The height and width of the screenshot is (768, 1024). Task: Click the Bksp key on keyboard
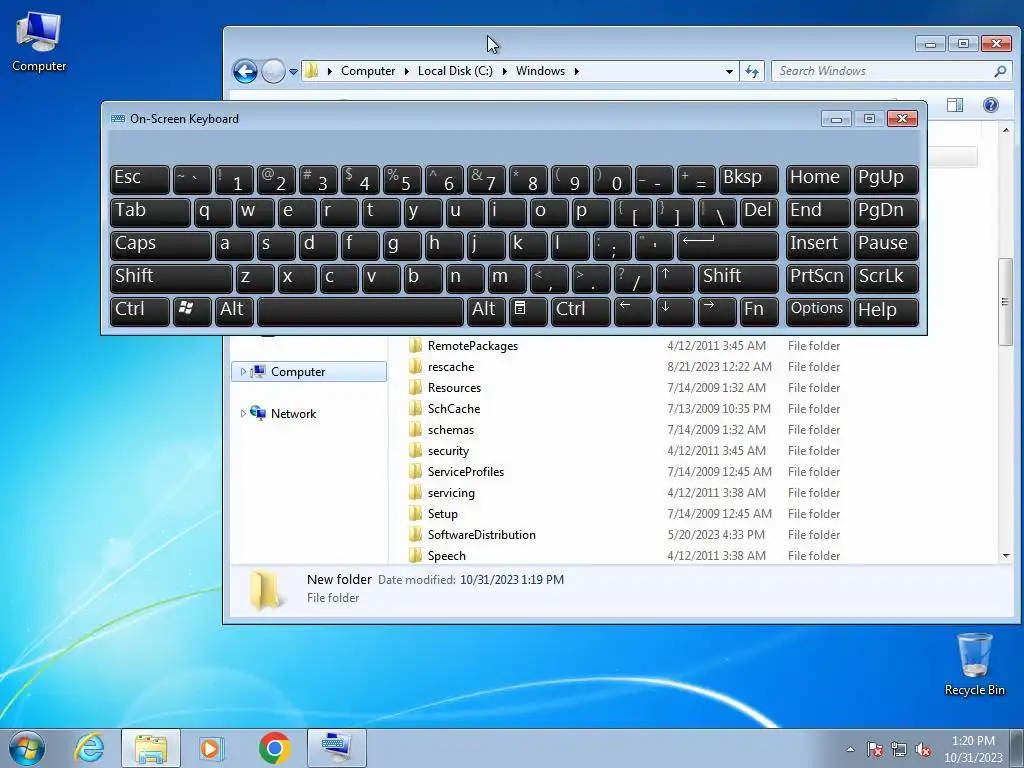748,180
